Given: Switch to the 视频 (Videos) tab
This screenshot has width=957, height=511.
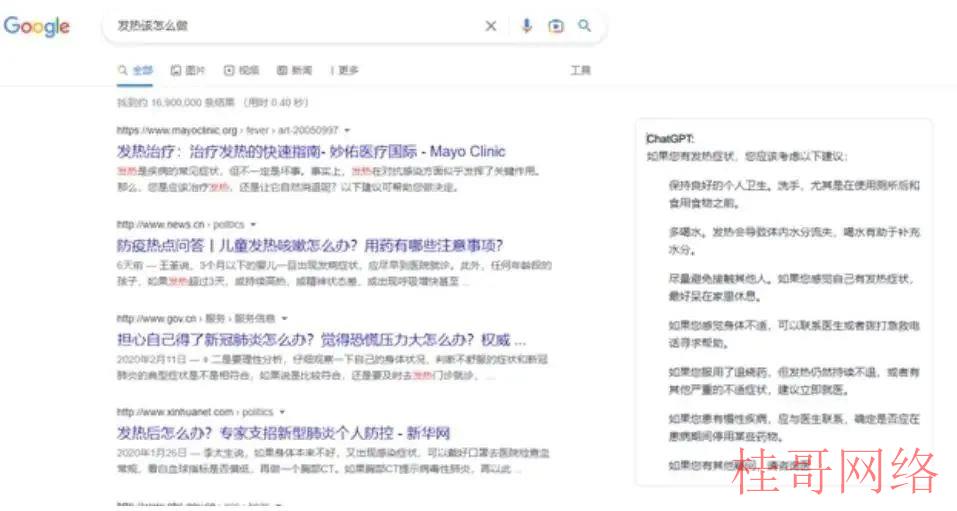Looking at the screenshot, I should (242, 70).
